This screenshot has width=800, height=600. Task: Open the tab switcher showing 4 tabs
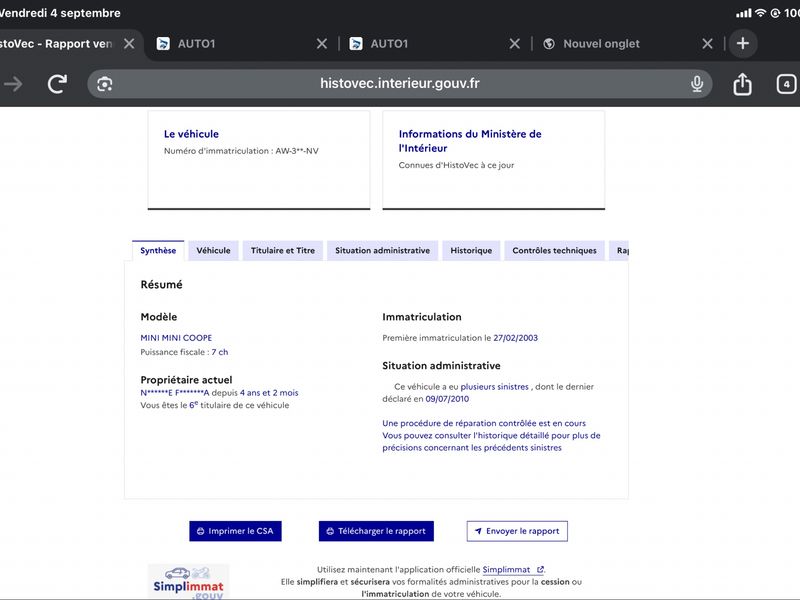pyautogui.click(x=786, y=84)
